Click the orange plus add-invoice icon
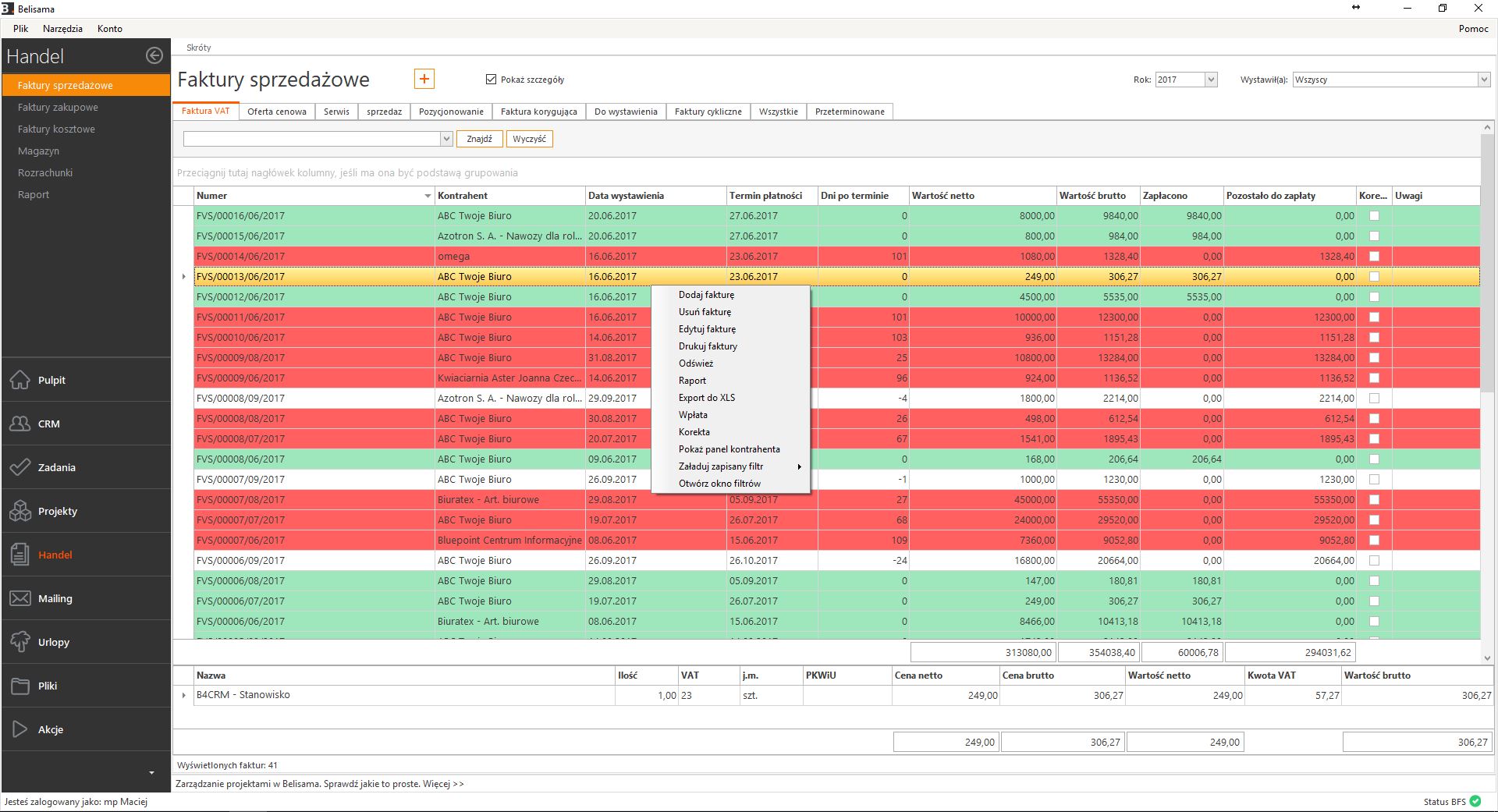This screenshot has height=812, width=1498. pos(424,79)
